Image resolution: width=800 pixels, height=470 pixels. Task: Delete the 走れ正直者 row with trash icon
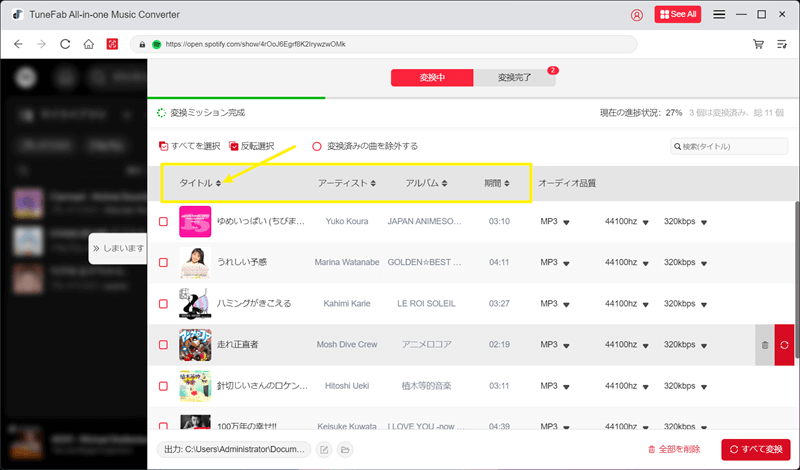765,345
